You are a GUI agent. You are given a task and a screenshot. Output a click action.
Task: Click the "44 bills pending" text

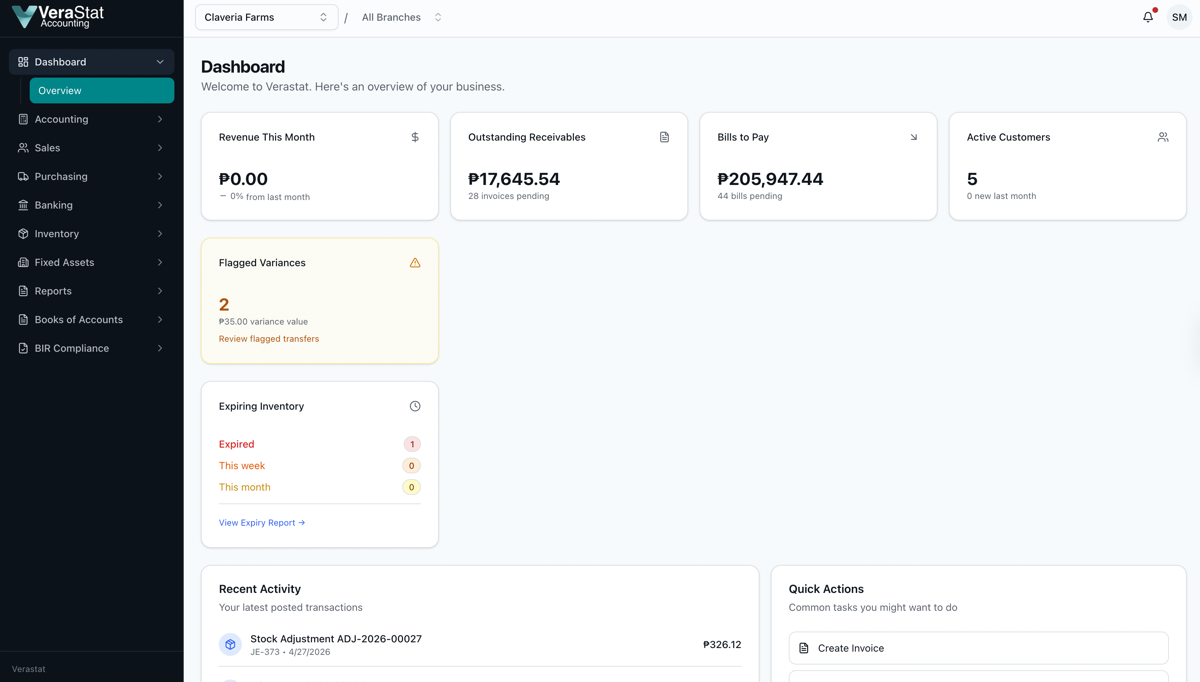750,196
